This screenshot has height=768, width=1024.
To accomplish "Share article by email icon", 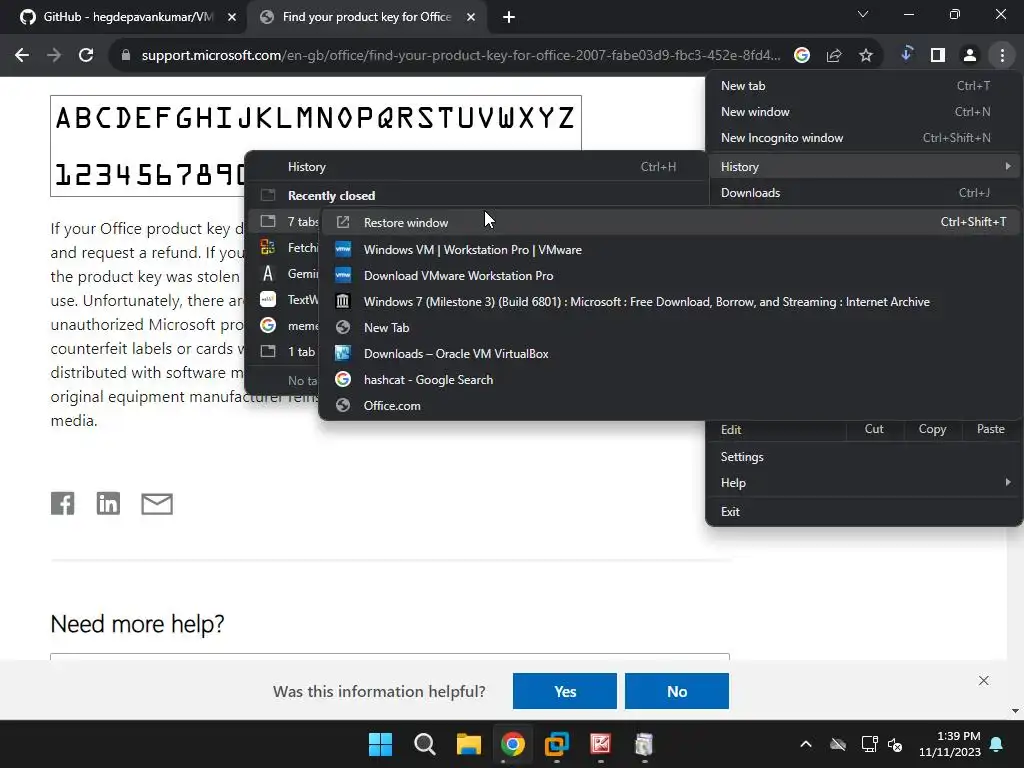I will point(157,504).
